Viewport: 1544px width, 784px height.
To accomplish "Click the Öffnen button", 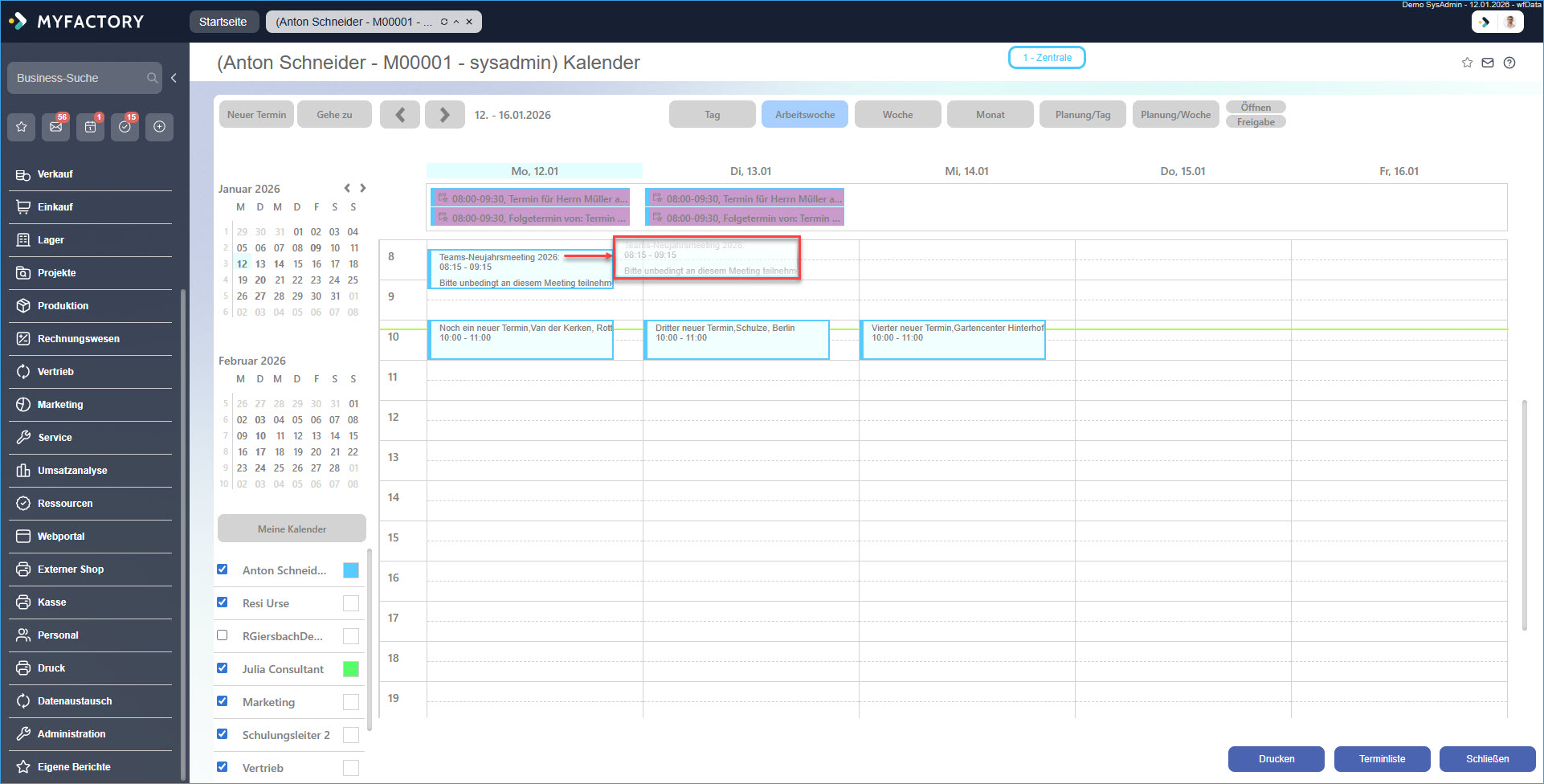I will click(x=1256, y=108).
